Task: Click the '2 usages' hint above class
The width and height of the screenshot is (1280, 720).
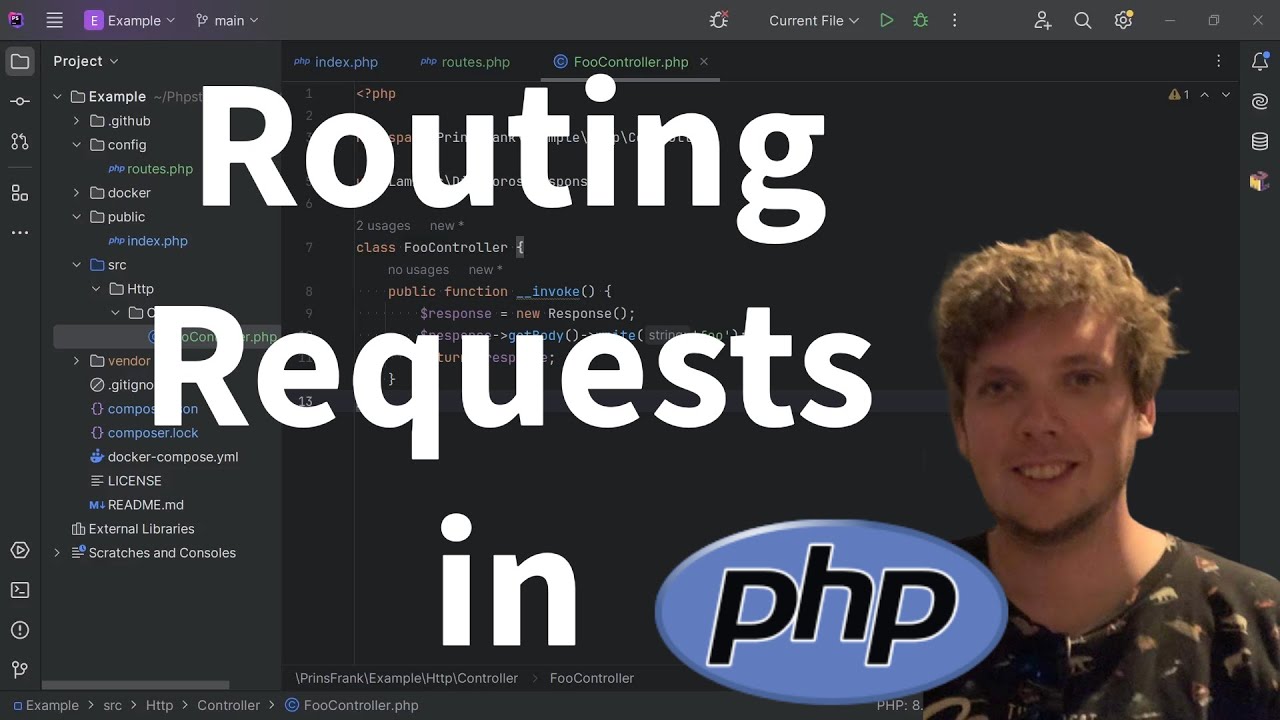Action: point(383,226)
